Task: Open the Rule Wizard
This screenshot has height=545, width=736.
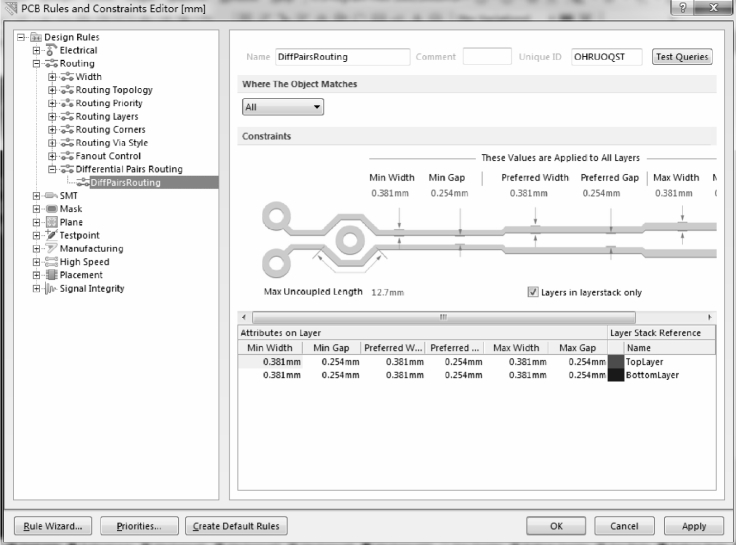Action: click(x=54, y=526)
